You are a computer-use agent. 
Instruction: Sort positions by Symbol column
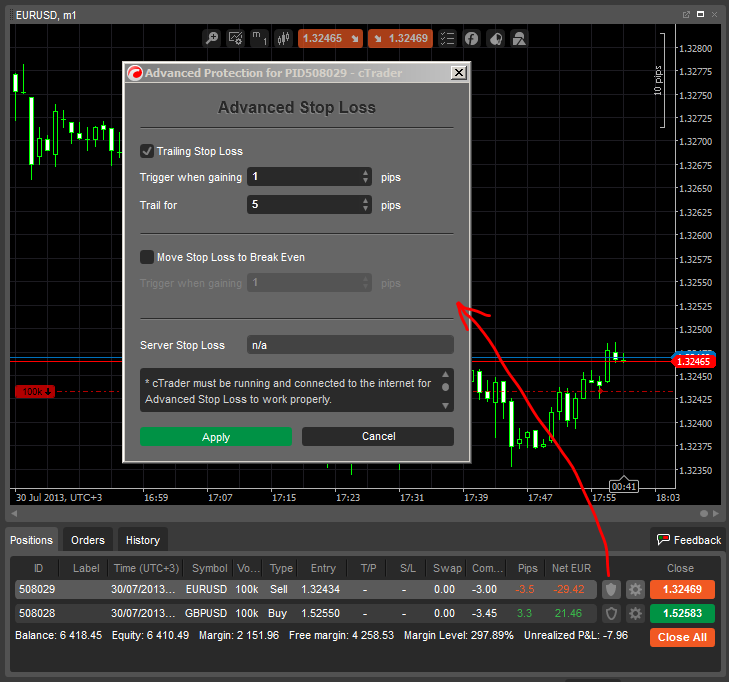(x=210, y=568)
